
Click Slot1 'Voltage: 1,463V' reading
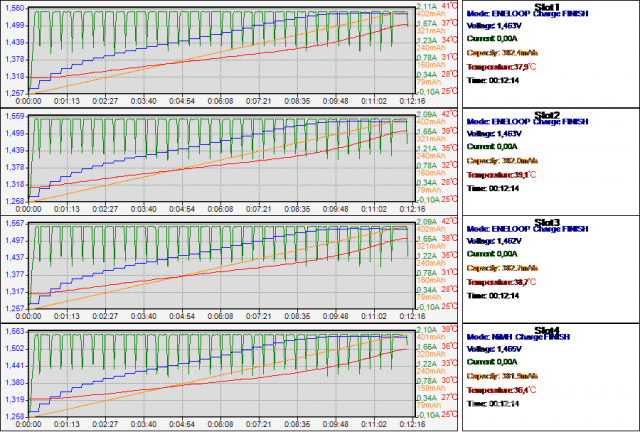[494, 26]
